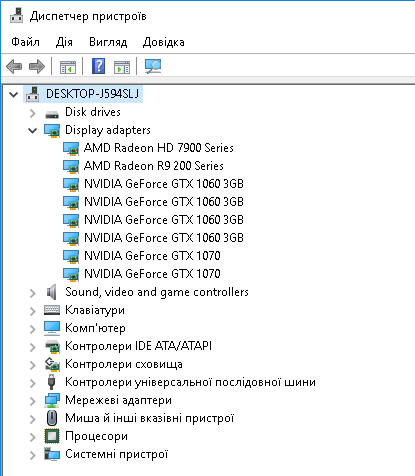Click the Display adapters category icon
Image resolution: width=415 pixels, height=476 pixels.
tap(52, 130)
